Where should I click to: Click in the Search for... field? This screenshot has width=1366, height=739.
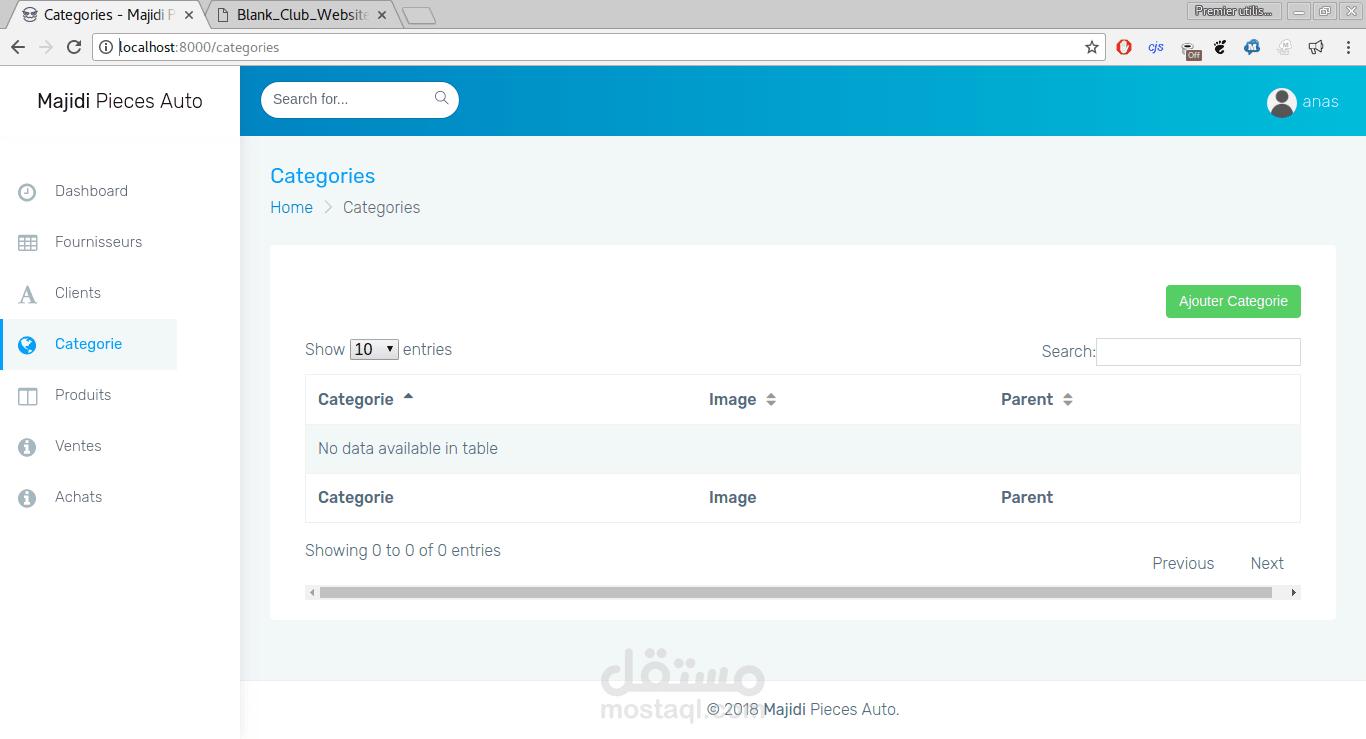360,100
